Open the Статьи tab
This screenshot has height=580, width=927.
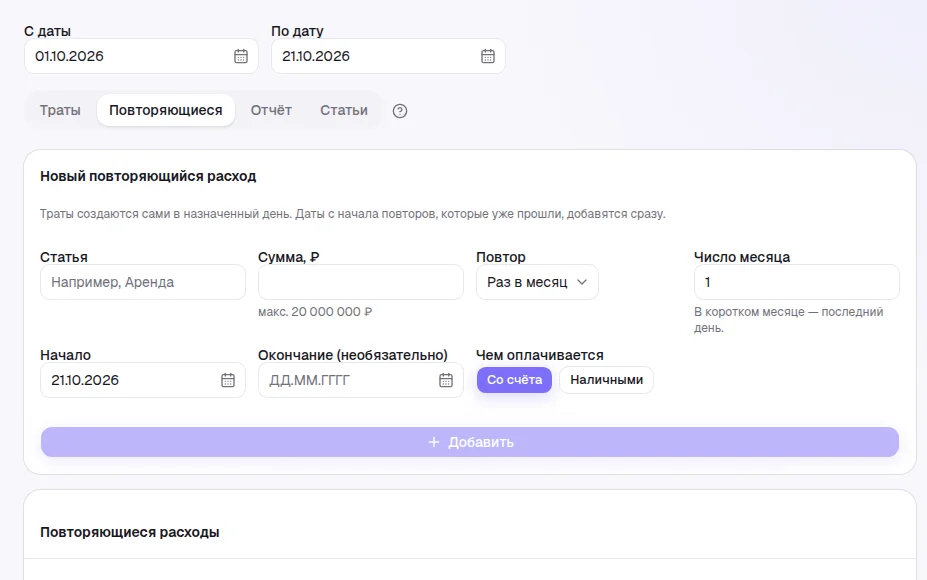point(344,110)
